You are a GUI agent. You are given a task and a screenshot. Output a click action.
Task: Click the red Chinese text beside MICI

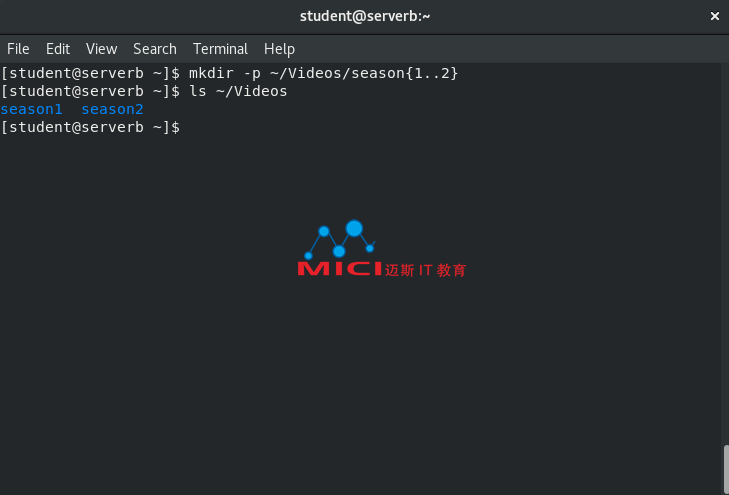pyautogui.click(x=425, y=270)
